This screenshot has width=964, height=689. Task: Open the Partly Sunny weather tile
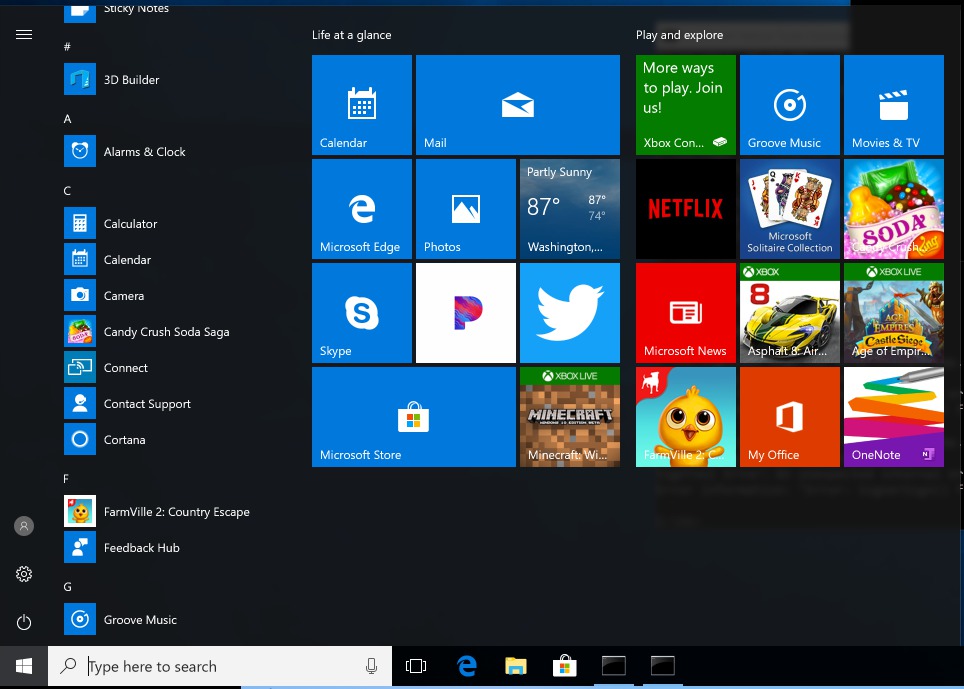(570, 209)
